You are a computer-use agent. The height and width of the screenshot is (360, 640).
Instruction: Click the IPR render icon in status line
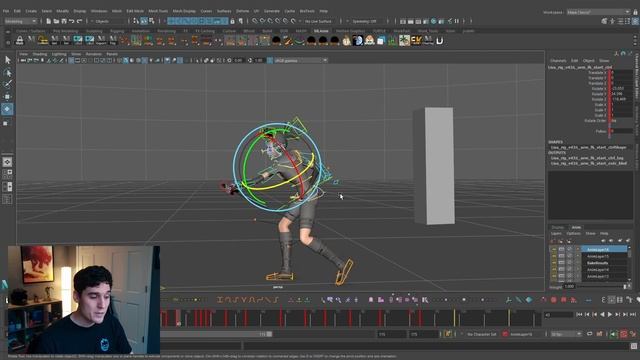[418, 21]
